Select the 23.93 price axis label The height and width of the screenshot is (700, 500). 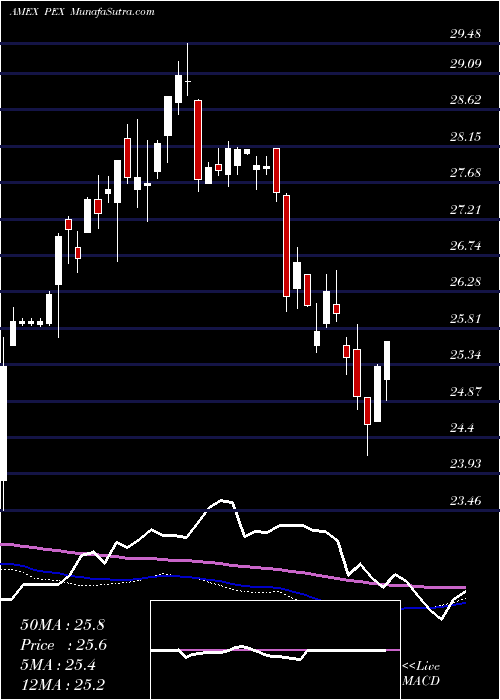466,464
